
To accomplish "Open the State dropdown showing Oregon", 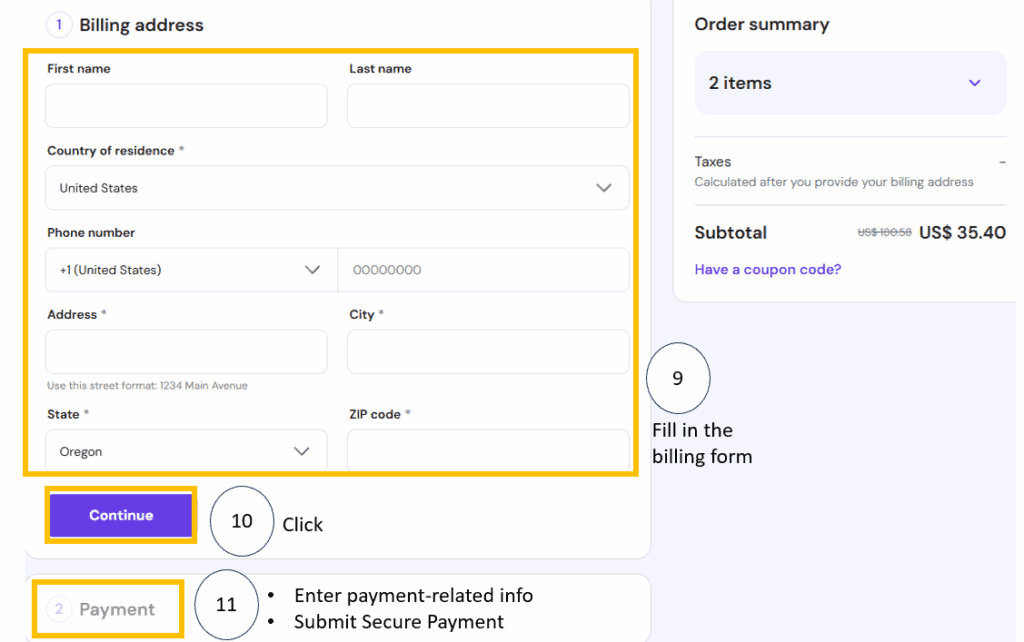I will coord(186,451).
